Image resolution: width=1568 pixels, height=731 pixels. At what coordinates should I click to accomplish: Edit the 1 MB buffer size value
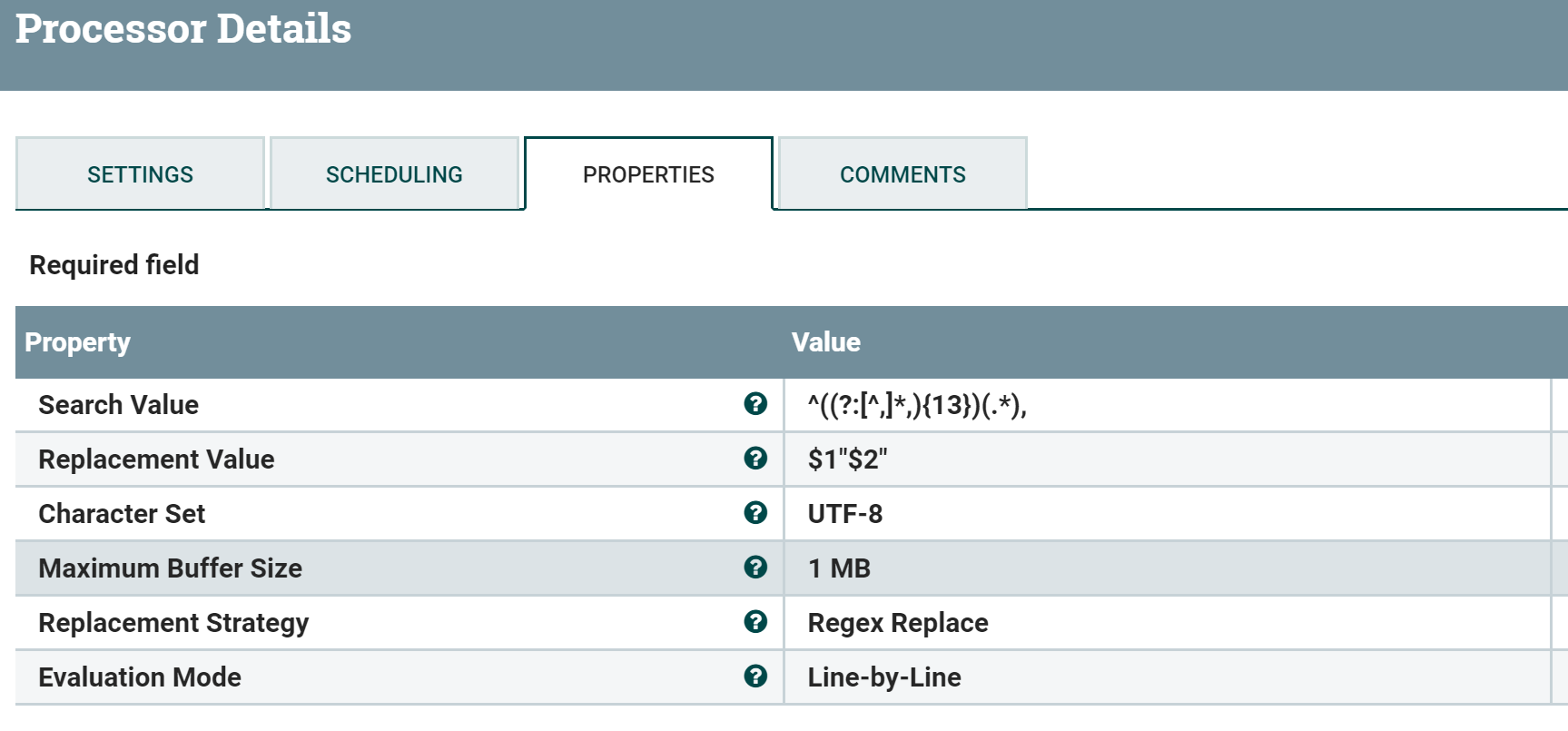pyautogui.click(x=839, y=568)
